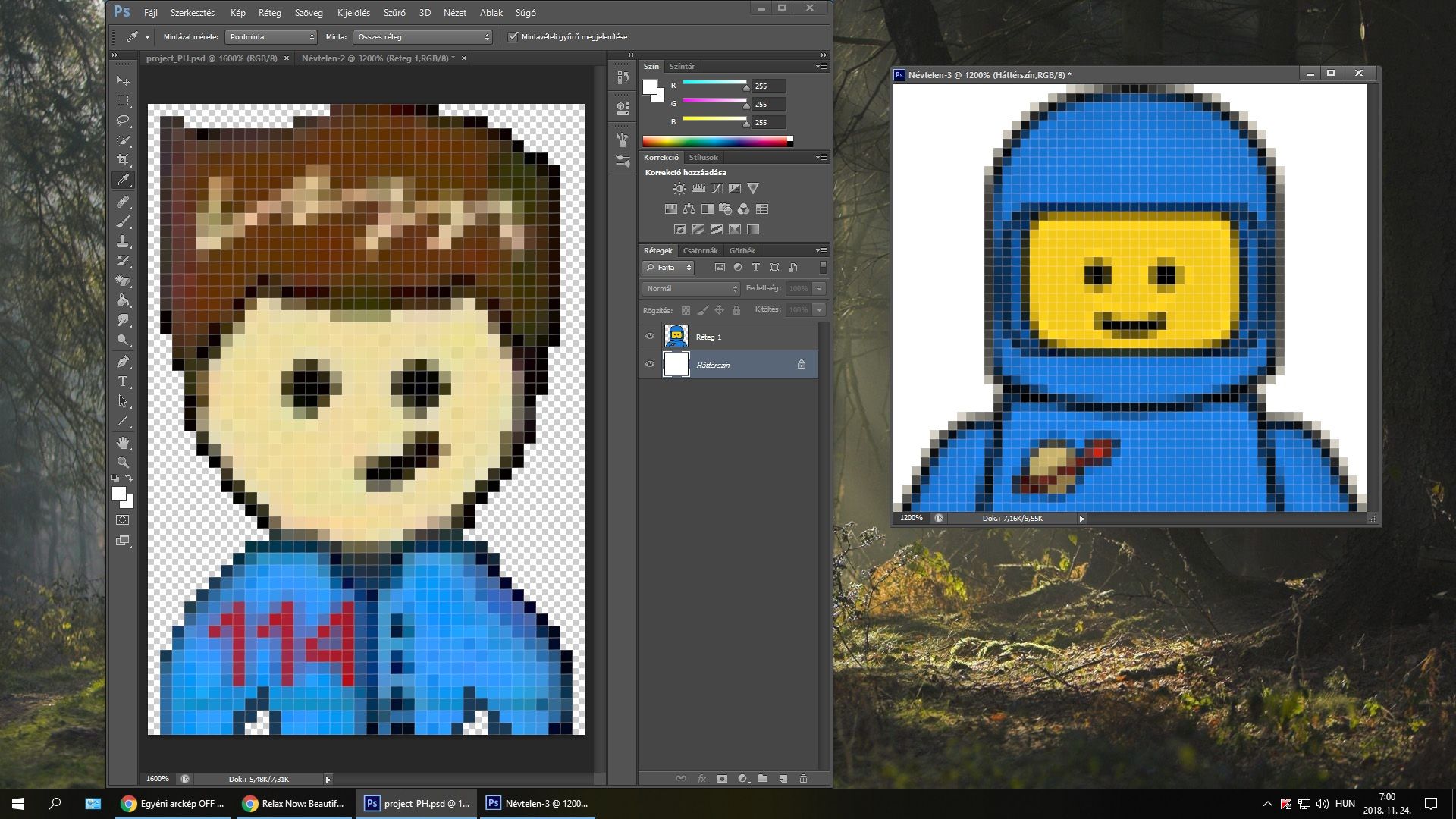
Task: Open the Szűrő menu
Action: pos(394,13)
